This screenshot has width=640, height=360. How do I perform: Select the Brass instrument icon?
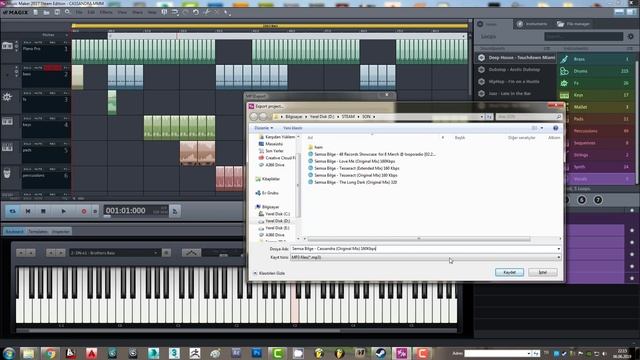(x=564, y=59)
